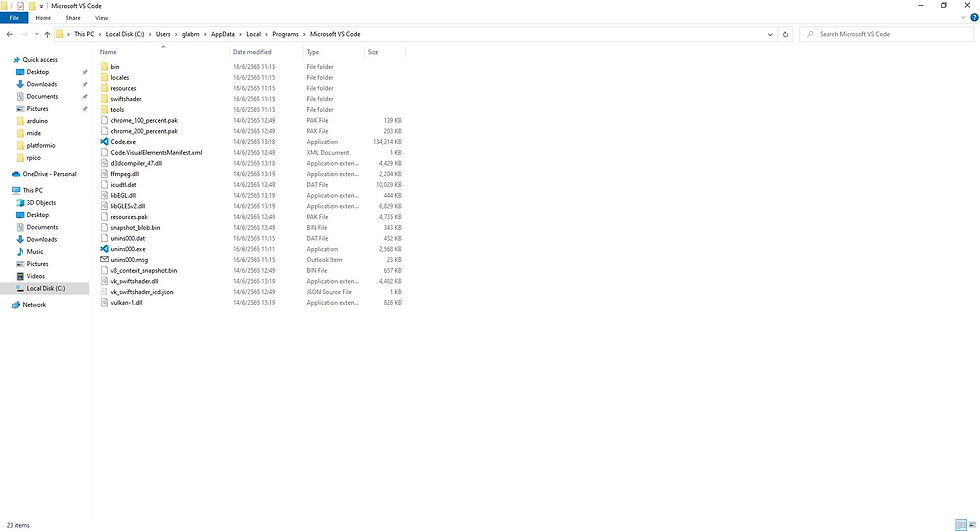Select the vulkan-1.dll file icon
The image size is (980, 531).
[104, 302]
